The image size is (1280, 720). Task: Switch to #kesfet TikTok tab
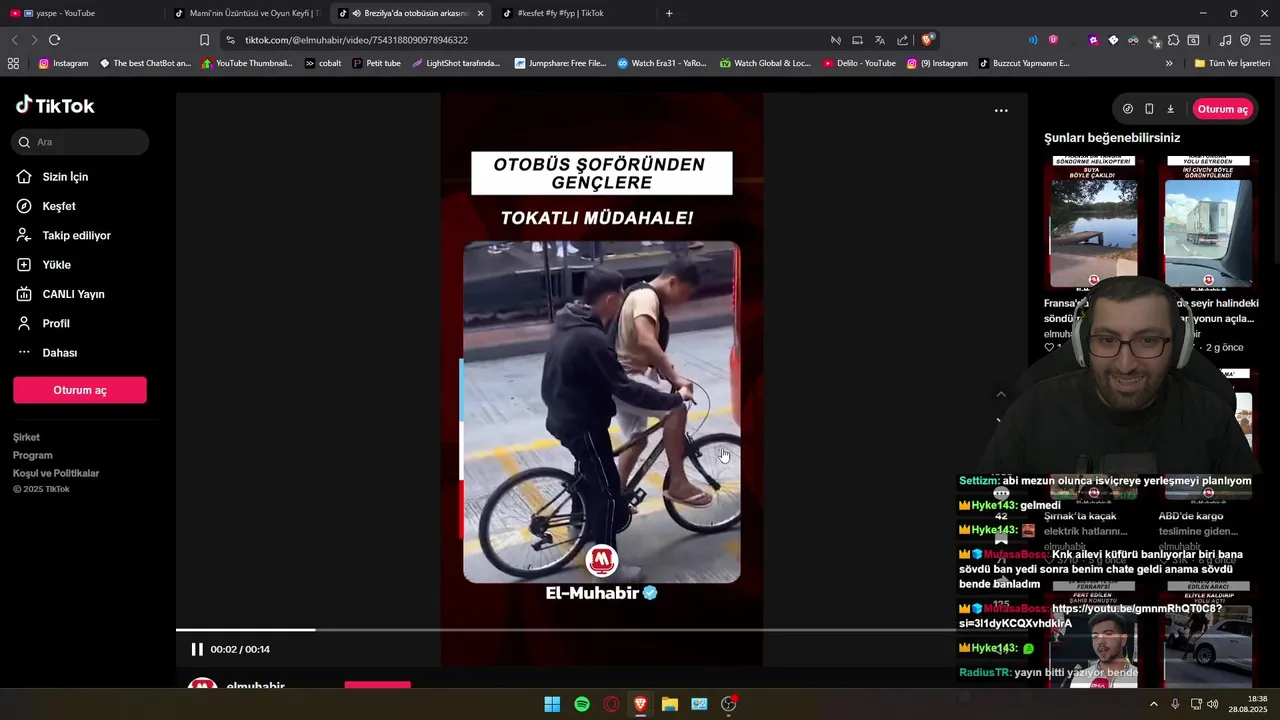tap(575, 13)
